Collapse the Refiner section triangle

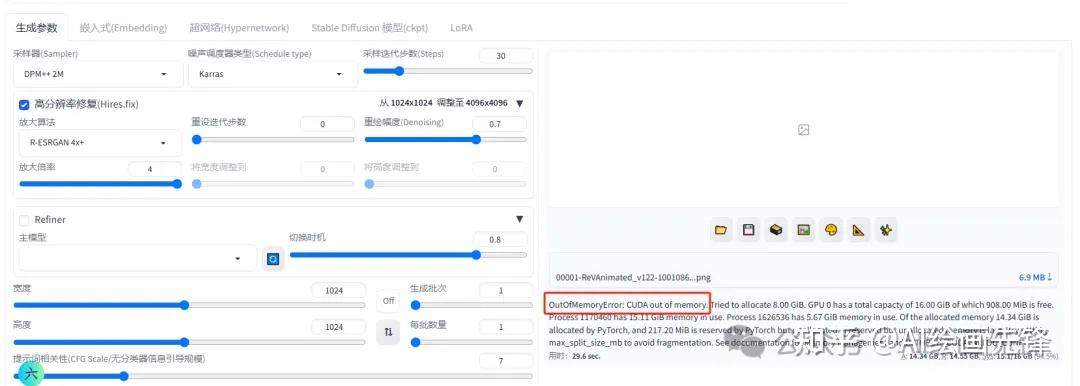pos(520,219)
